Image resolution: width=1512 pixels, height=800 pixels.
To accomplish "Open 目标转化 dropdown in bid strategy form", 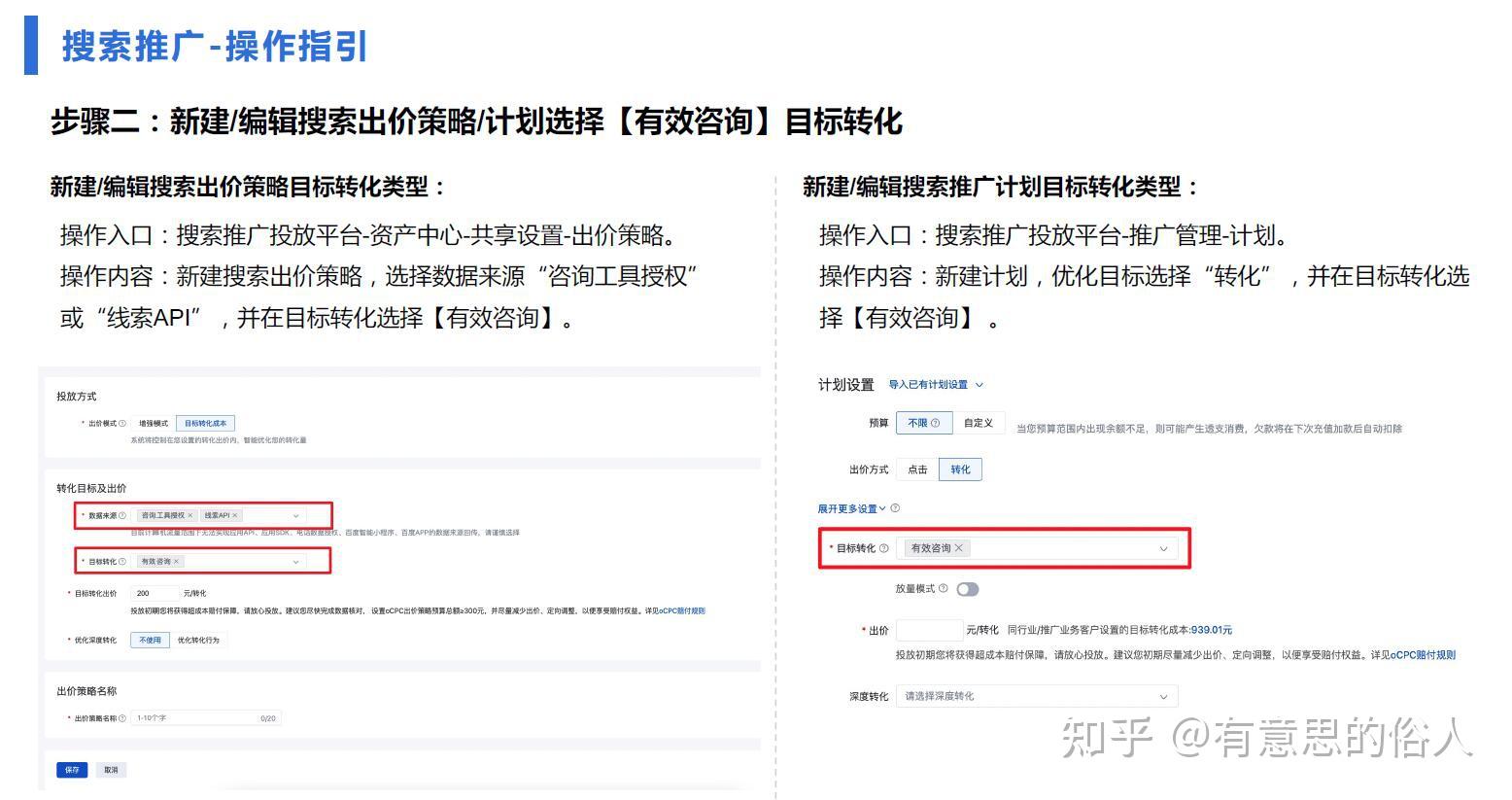I will tap(296, 562).
